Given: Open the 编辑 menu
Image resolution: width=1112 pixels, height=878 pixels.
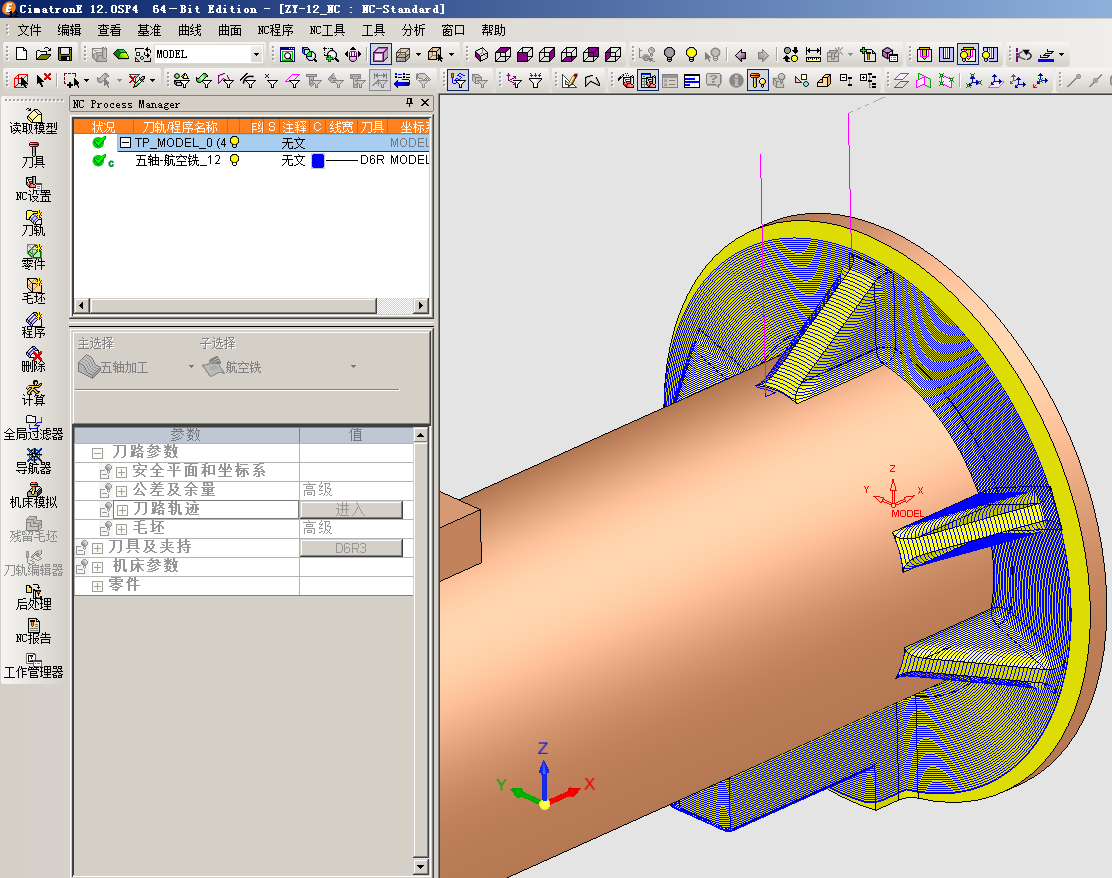Looking at the screenshot, I should coord(70,30).
